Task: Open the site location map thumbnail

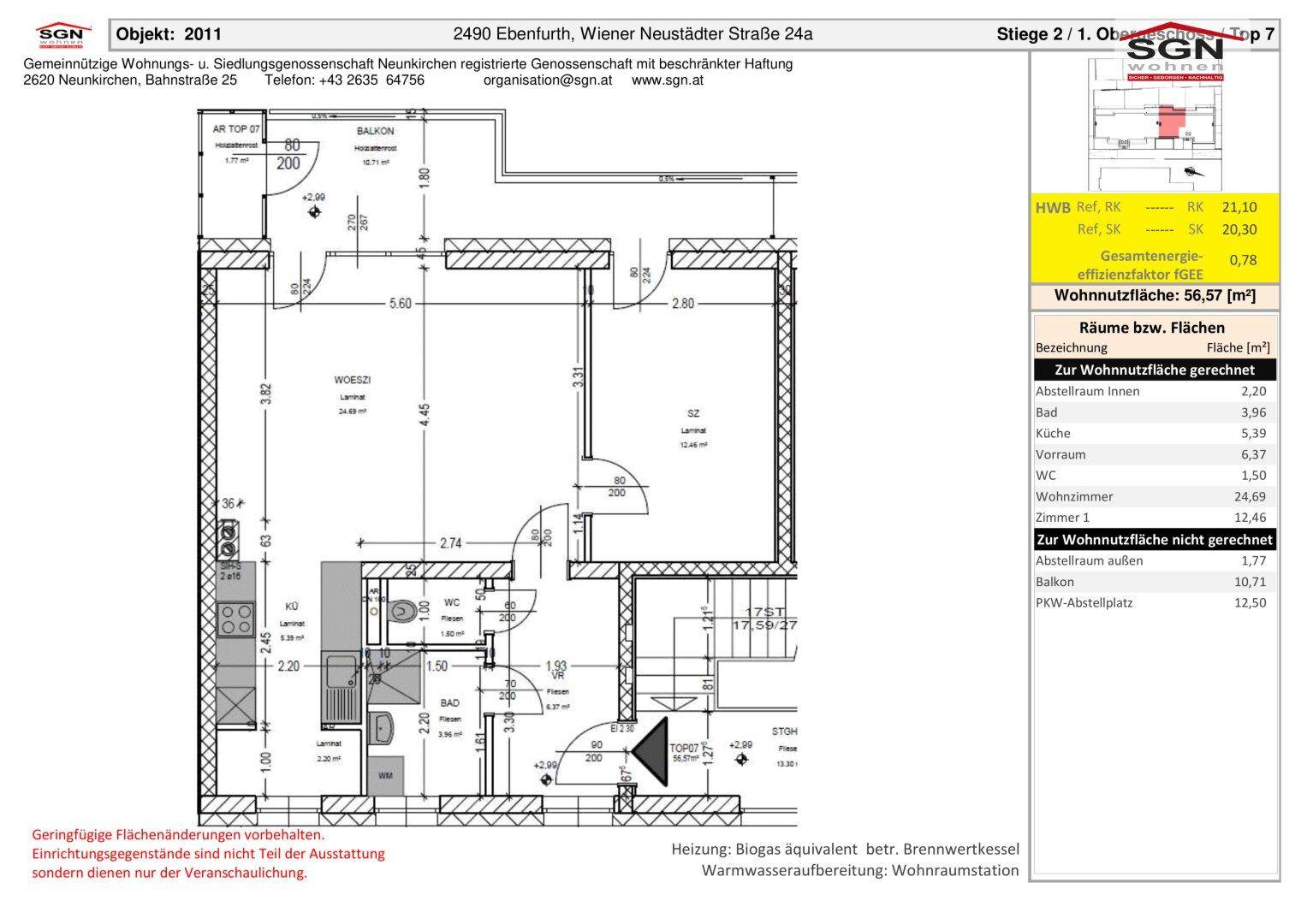Action: (1155, 124)
